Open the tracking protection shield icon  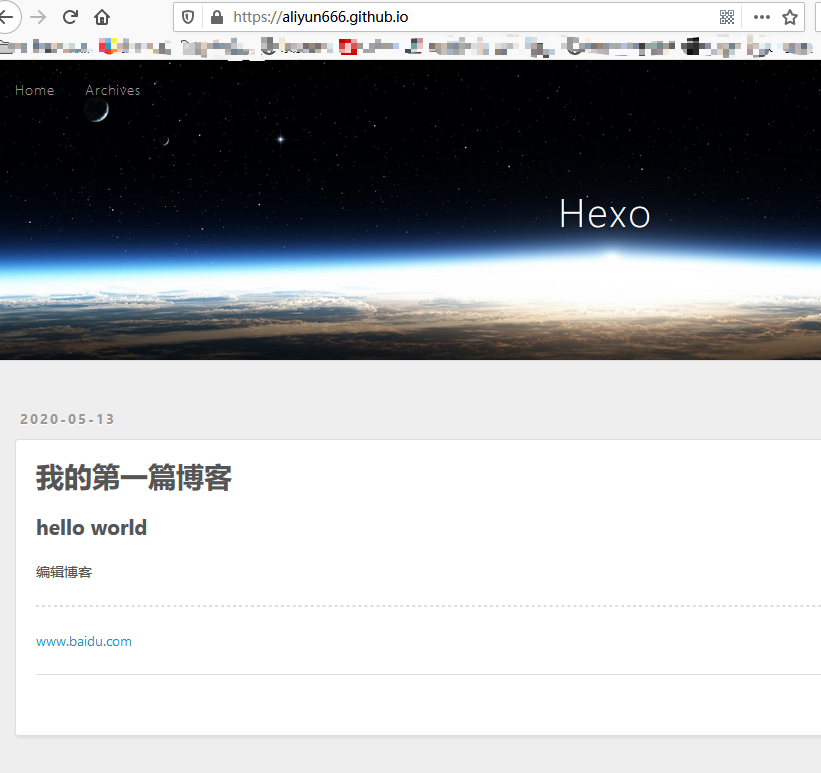point(188,17)
